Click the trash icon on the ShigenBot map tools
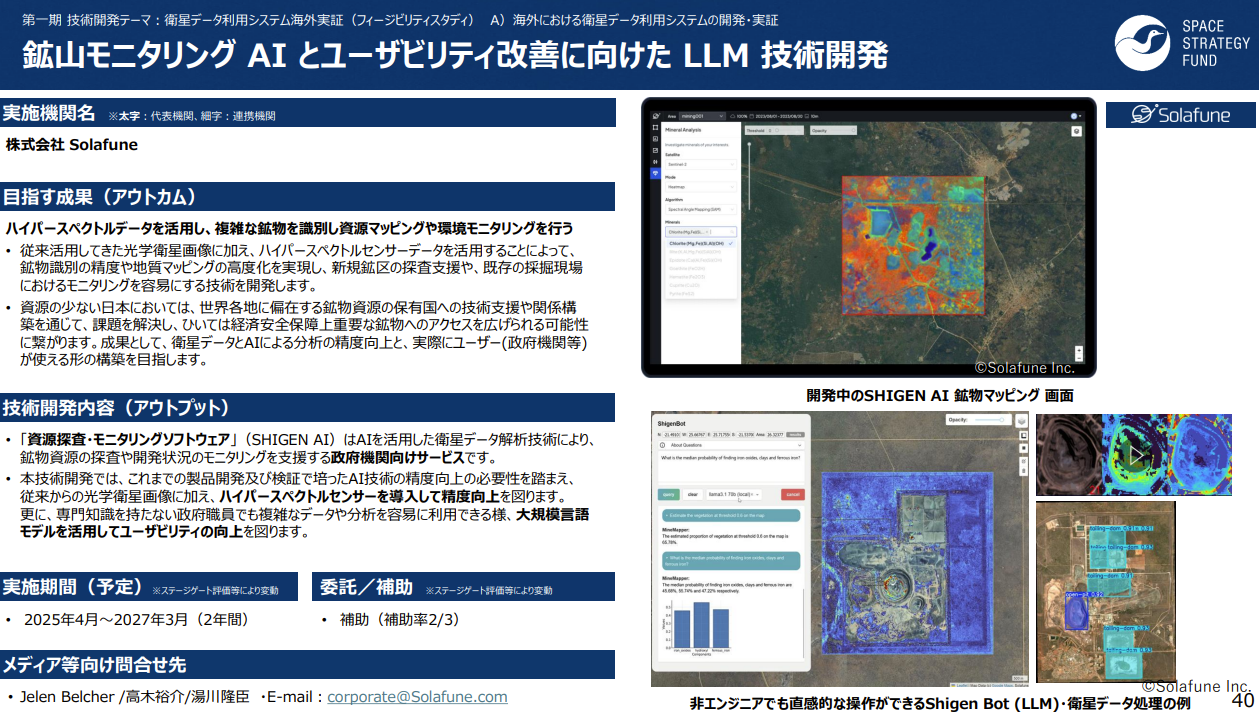The height and width of the screenshot is (716, 1259). (1023, 470)
